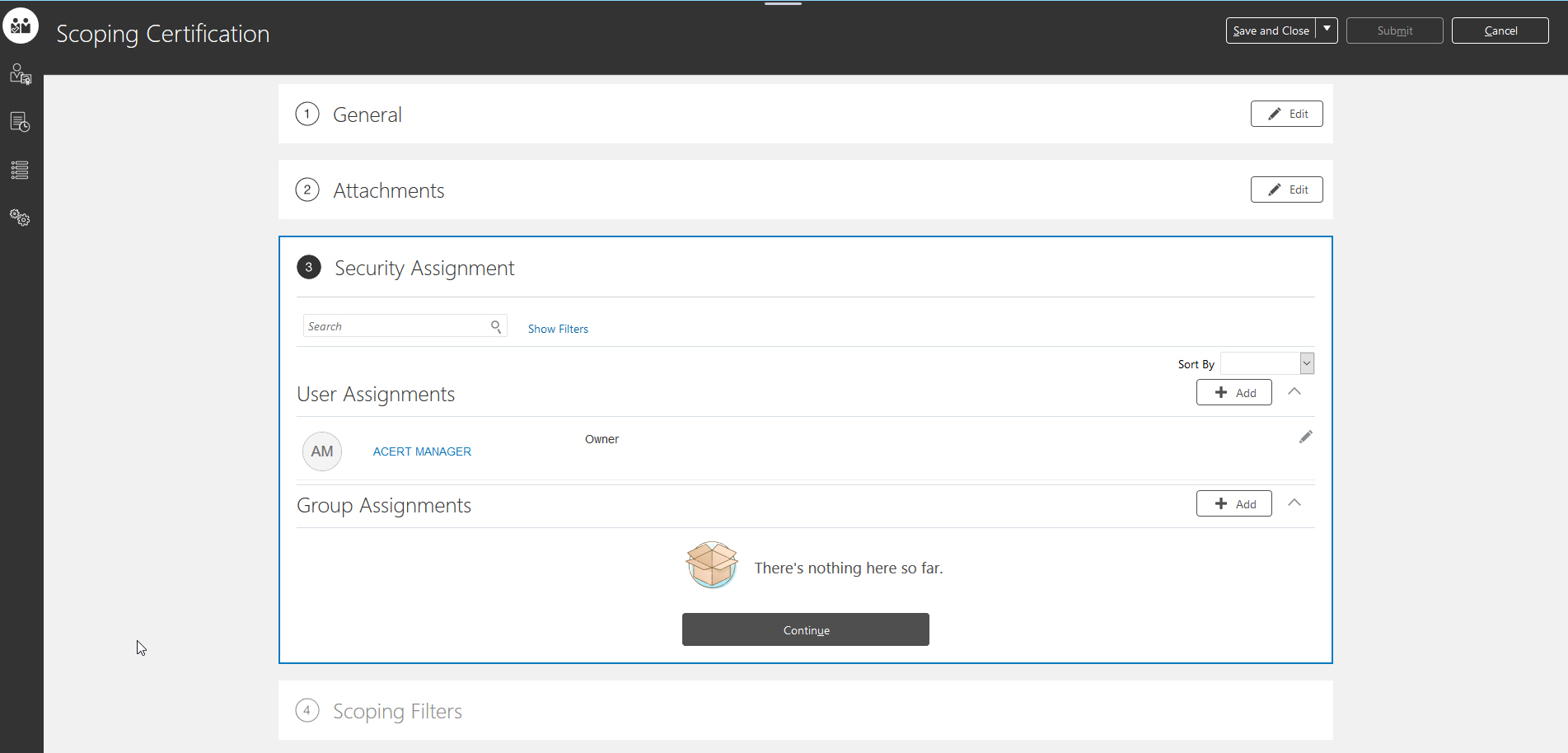Add a new group assignment
The width and height of the screenshot is (1568, 753).
pyautogui.click(x=1233, y=503)
